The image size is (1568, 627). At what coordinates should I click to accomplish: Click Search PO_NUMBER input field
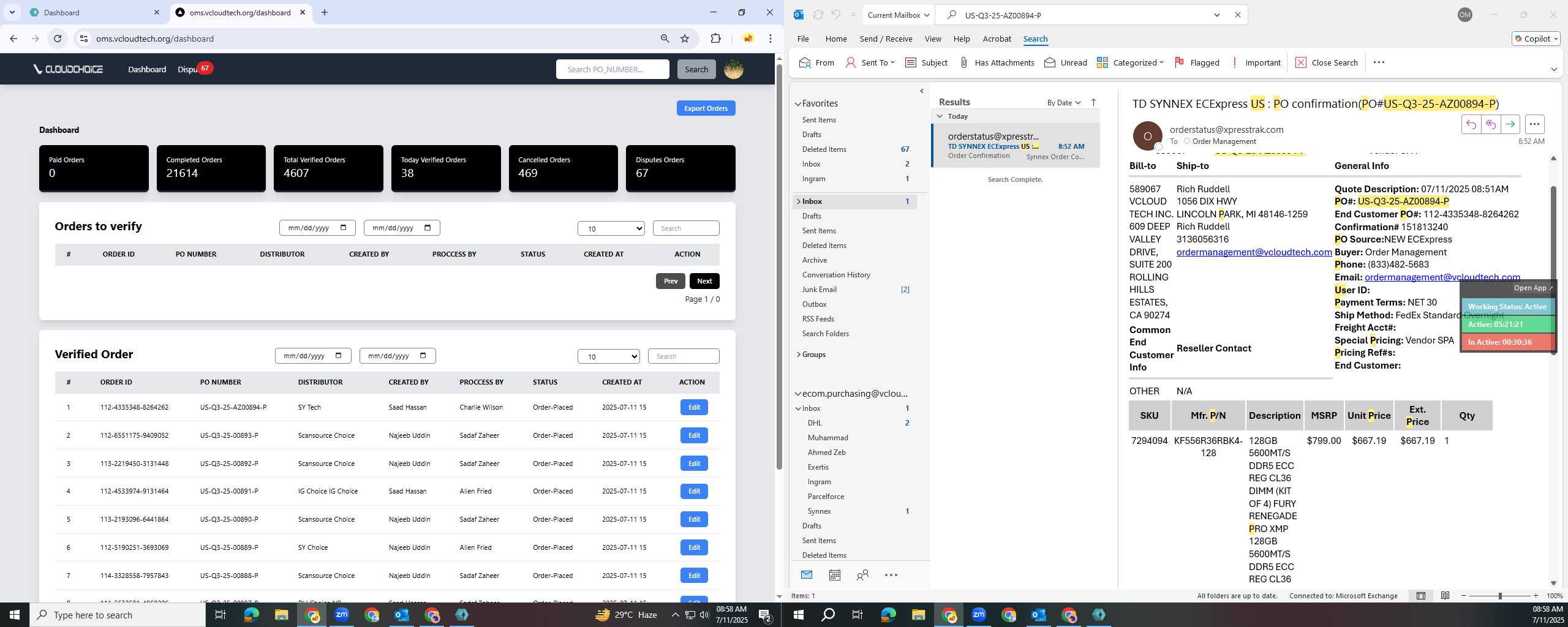pos(612,69)
